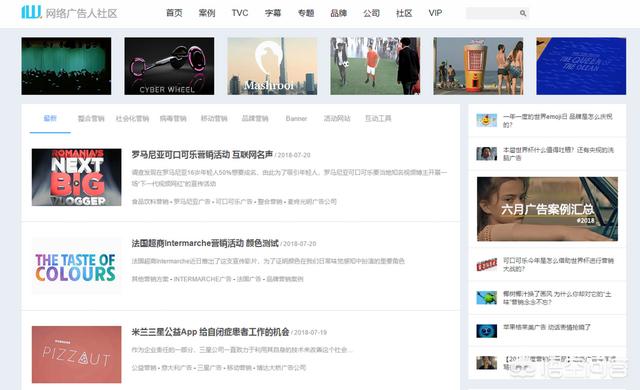The width and height of the screenshot is (640, 390).
Task: Open the 公司 nav menu item
Action: tap(371, 13)
